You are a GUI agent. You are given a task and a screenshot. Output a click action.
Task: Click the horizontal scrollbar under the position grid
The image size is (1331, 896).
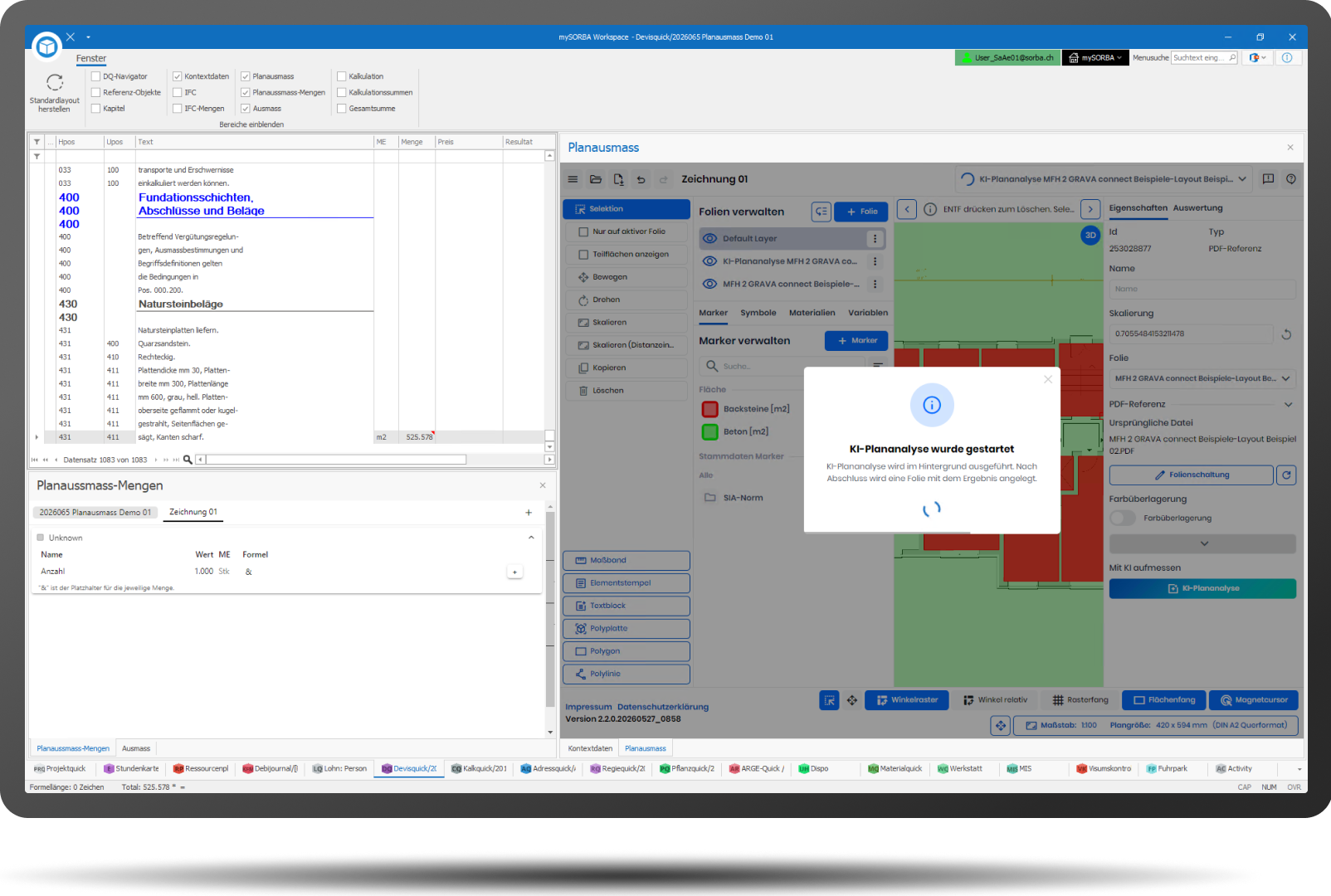coord(336,460)
